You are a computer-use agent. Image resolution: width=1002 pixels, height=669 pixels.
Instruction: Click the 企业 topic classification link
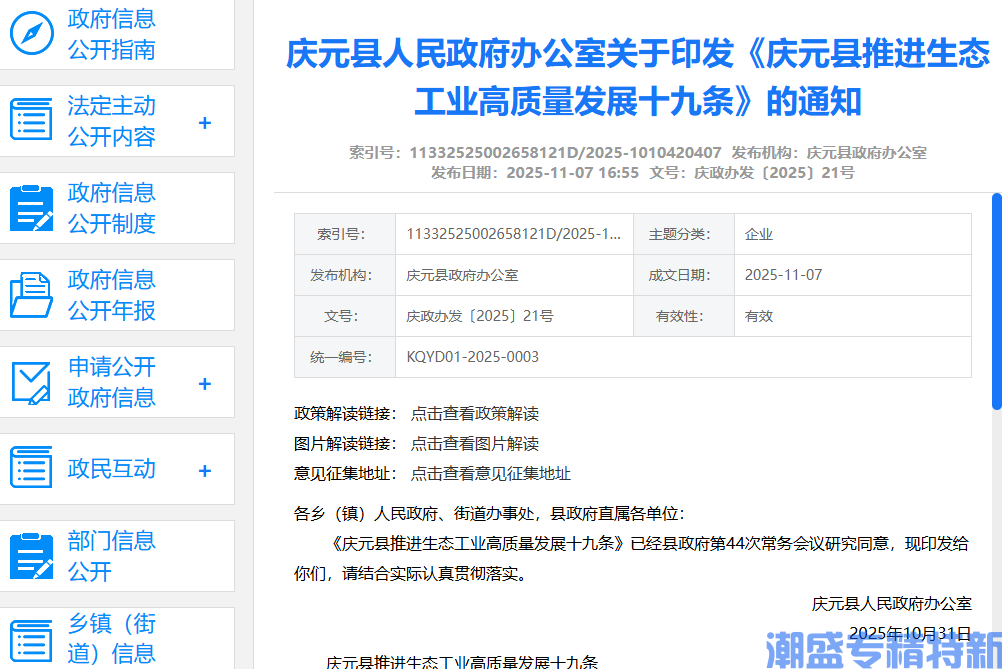point(757,233)
